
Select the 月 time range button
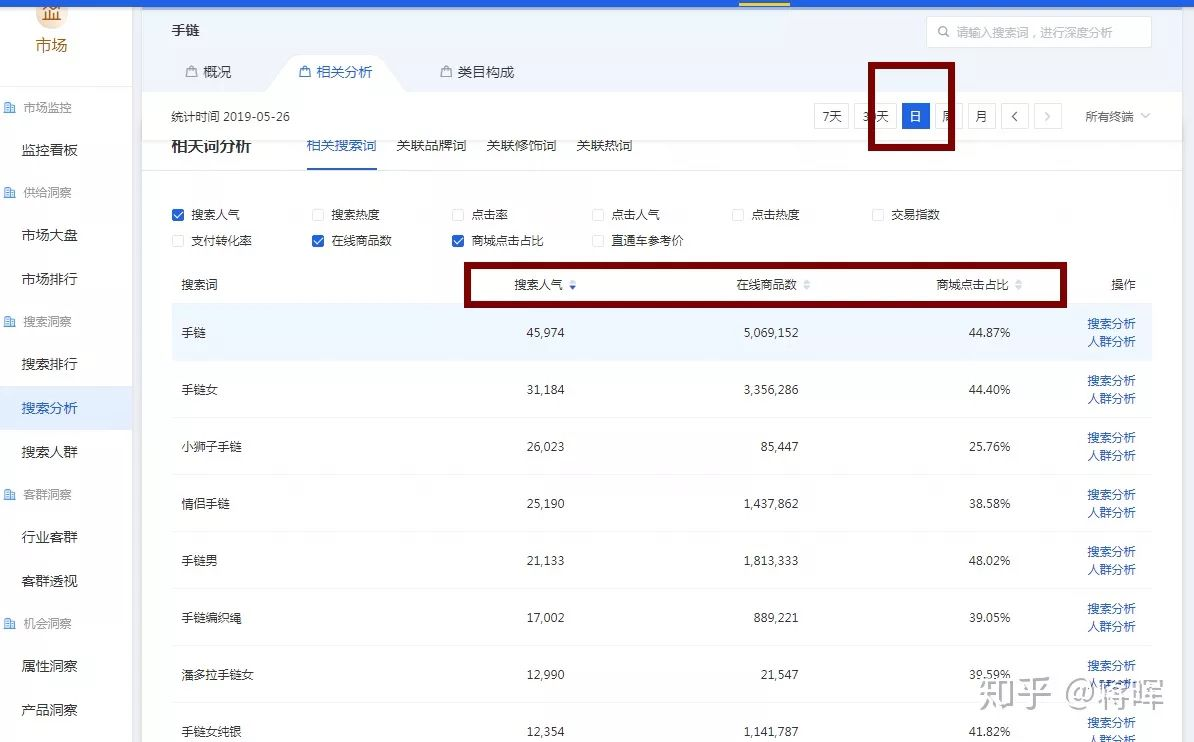982,117
